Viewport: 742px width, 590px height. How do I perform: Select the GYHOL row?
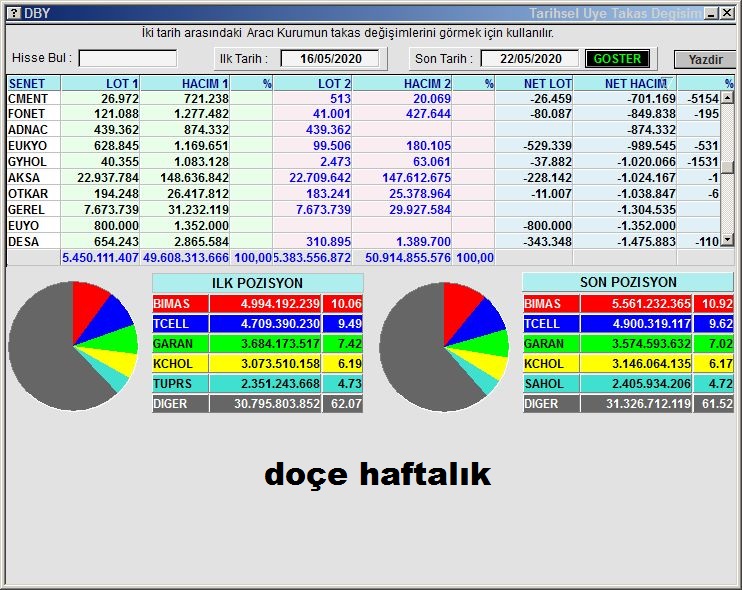click(x=363, y=162)
